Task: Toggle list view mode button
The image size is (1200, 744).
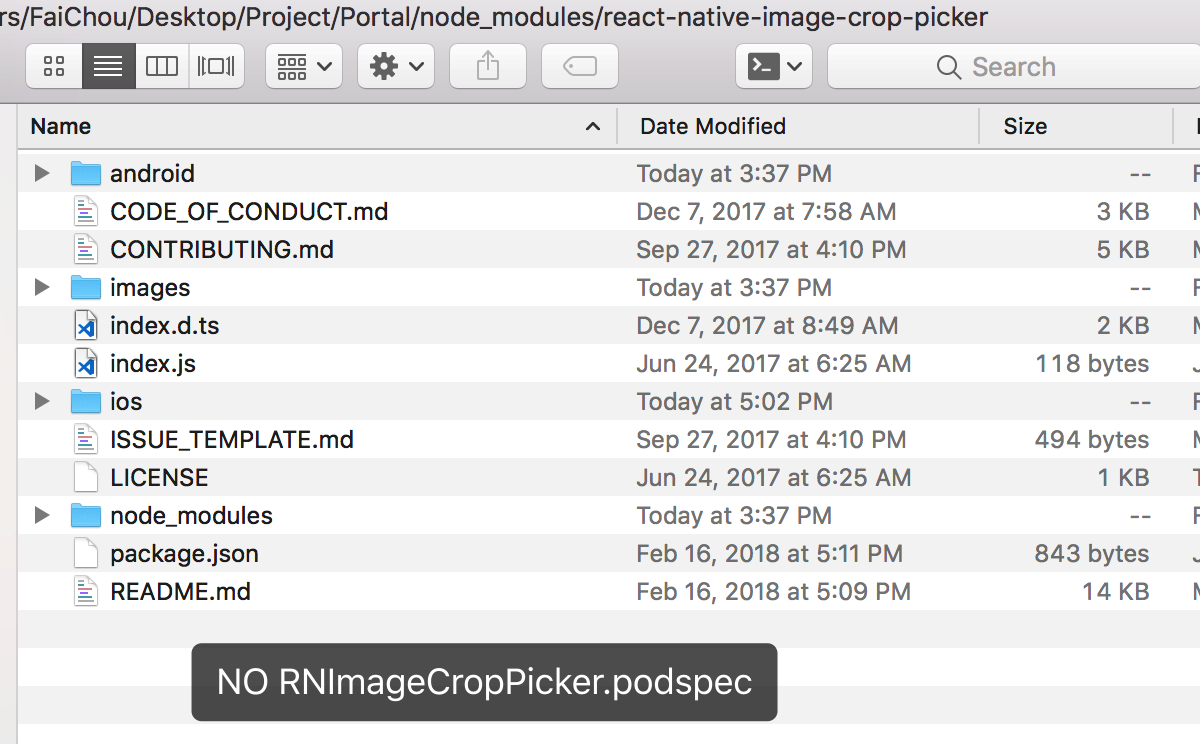Action: [108, 66]
